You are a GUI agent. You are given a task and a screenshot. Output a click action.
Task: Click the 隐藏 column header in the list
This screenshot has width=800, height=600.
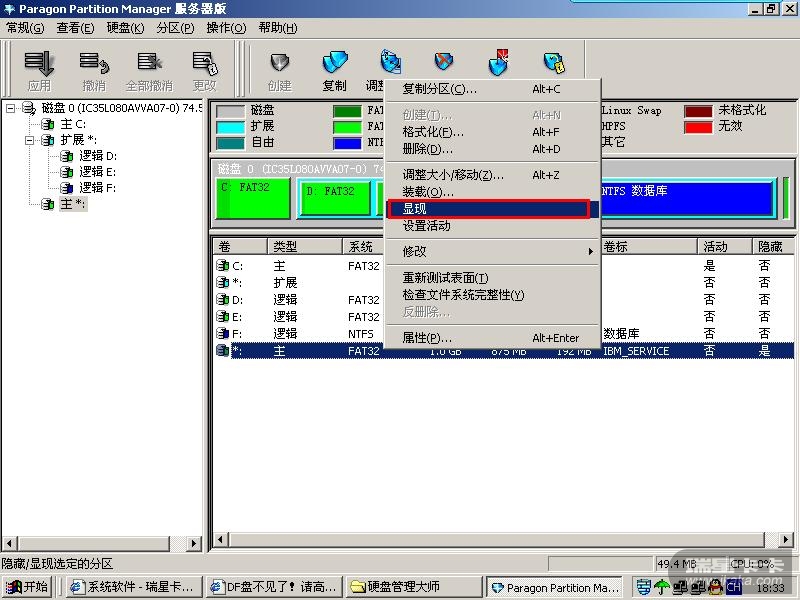(770, 246)
